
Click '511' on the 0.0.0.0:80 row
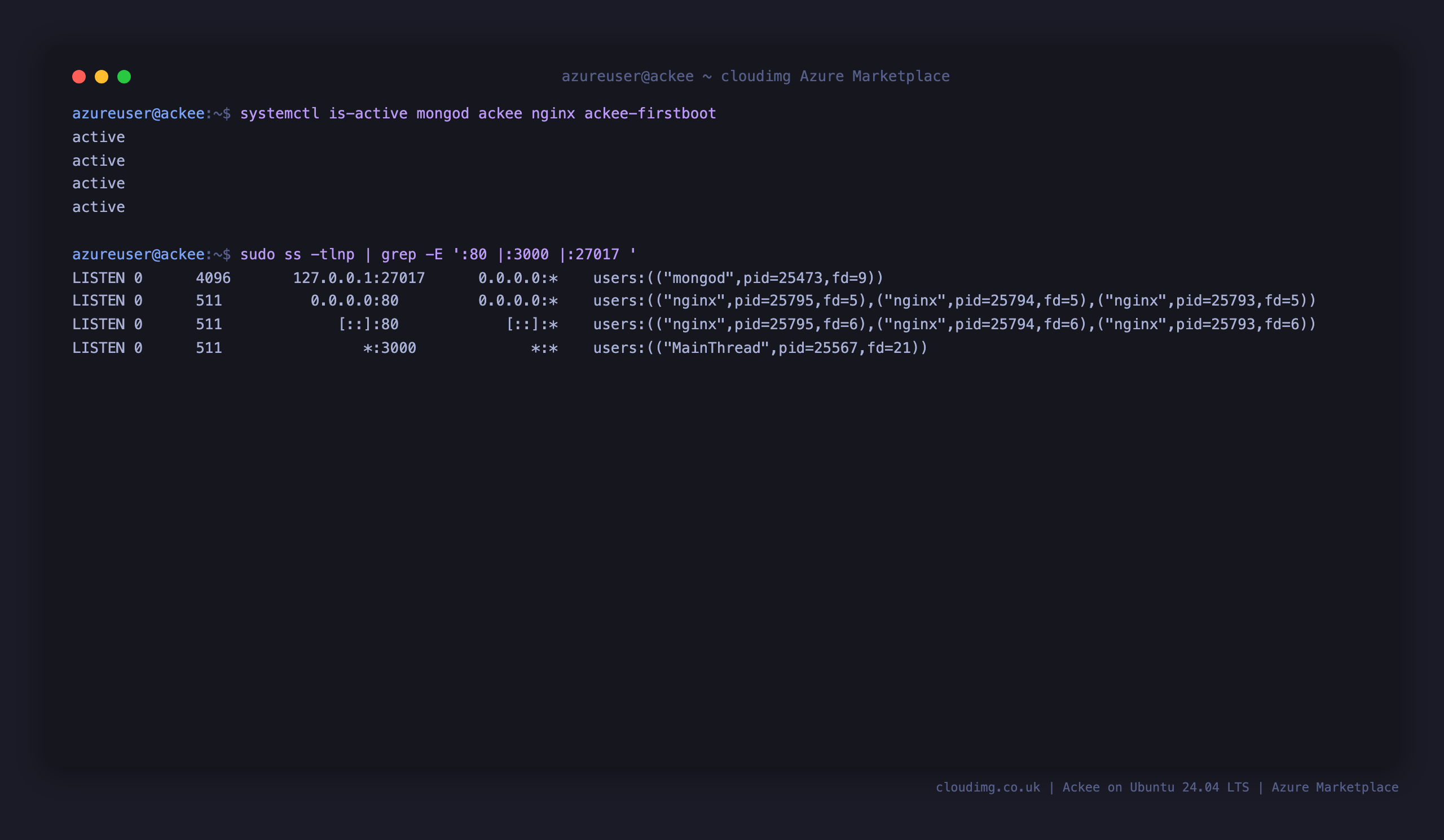(209, 300)
